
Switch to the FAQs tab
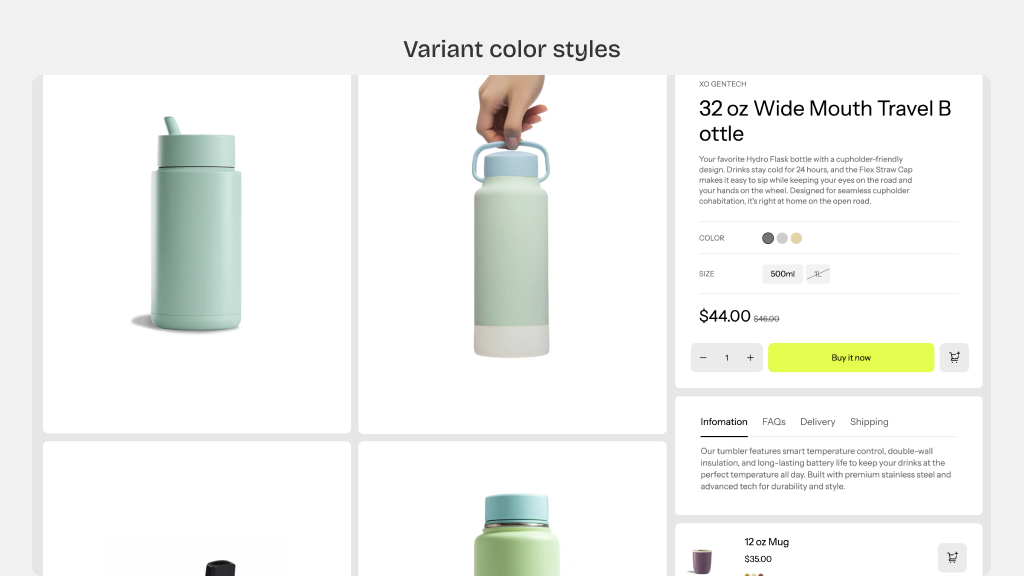774,422
